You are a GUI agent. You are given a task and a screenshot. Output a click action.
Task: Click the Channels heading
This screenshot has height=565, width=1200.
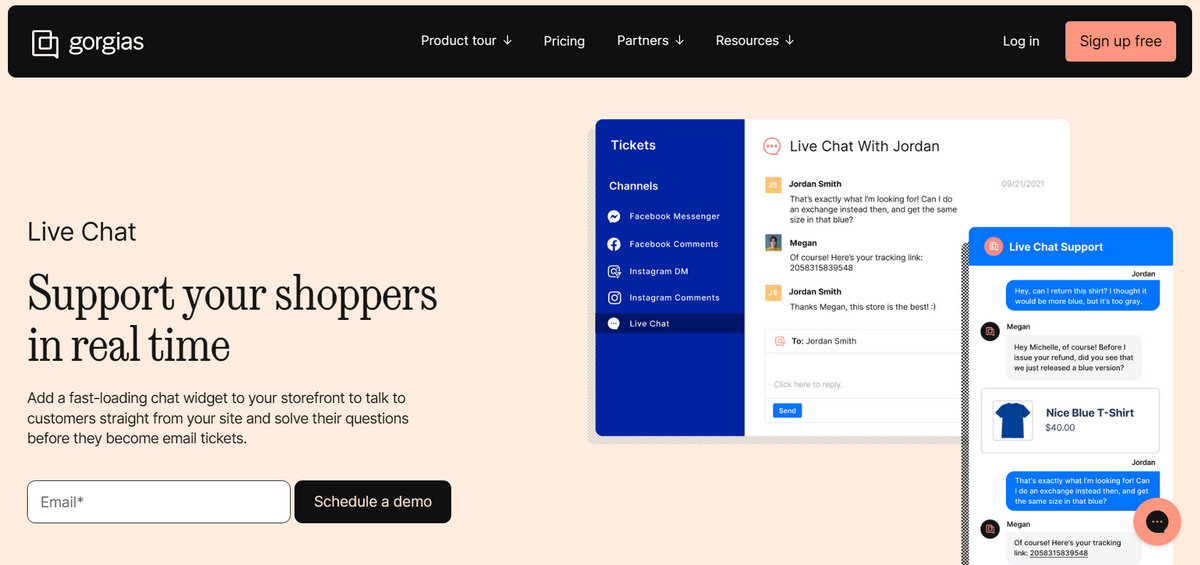pyautogui.click(x=634, y=186)
